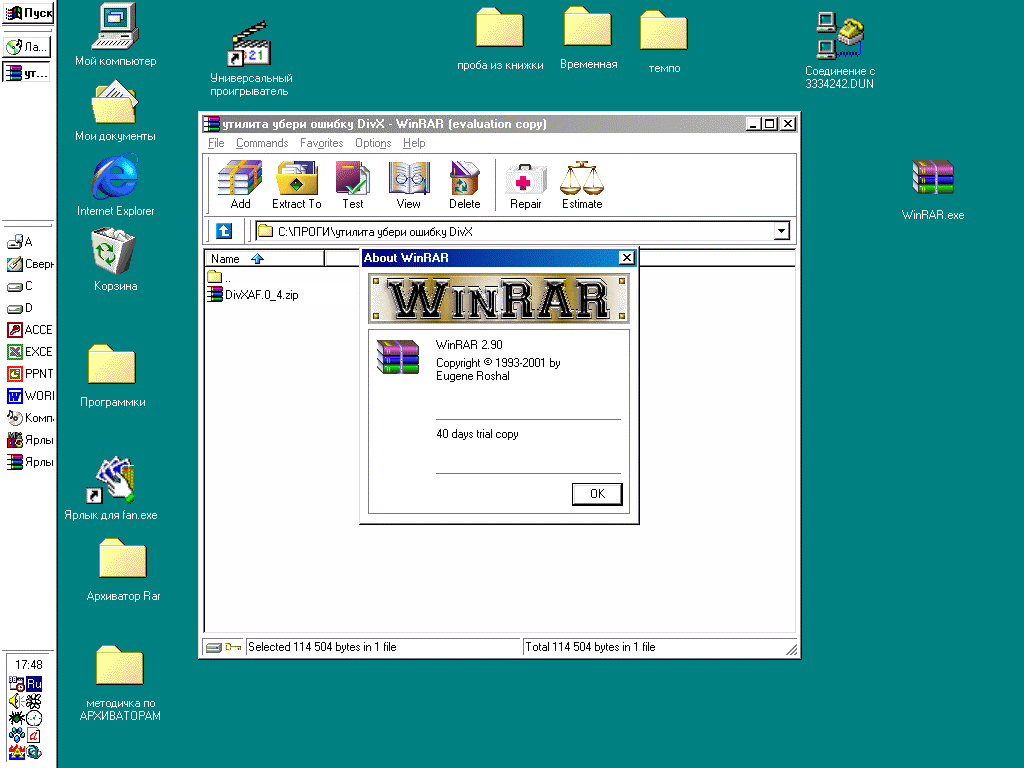Screen dimensions: 1024x768
Task: Launch the EXCE Excel shortcut
Action: pos(29,352)
